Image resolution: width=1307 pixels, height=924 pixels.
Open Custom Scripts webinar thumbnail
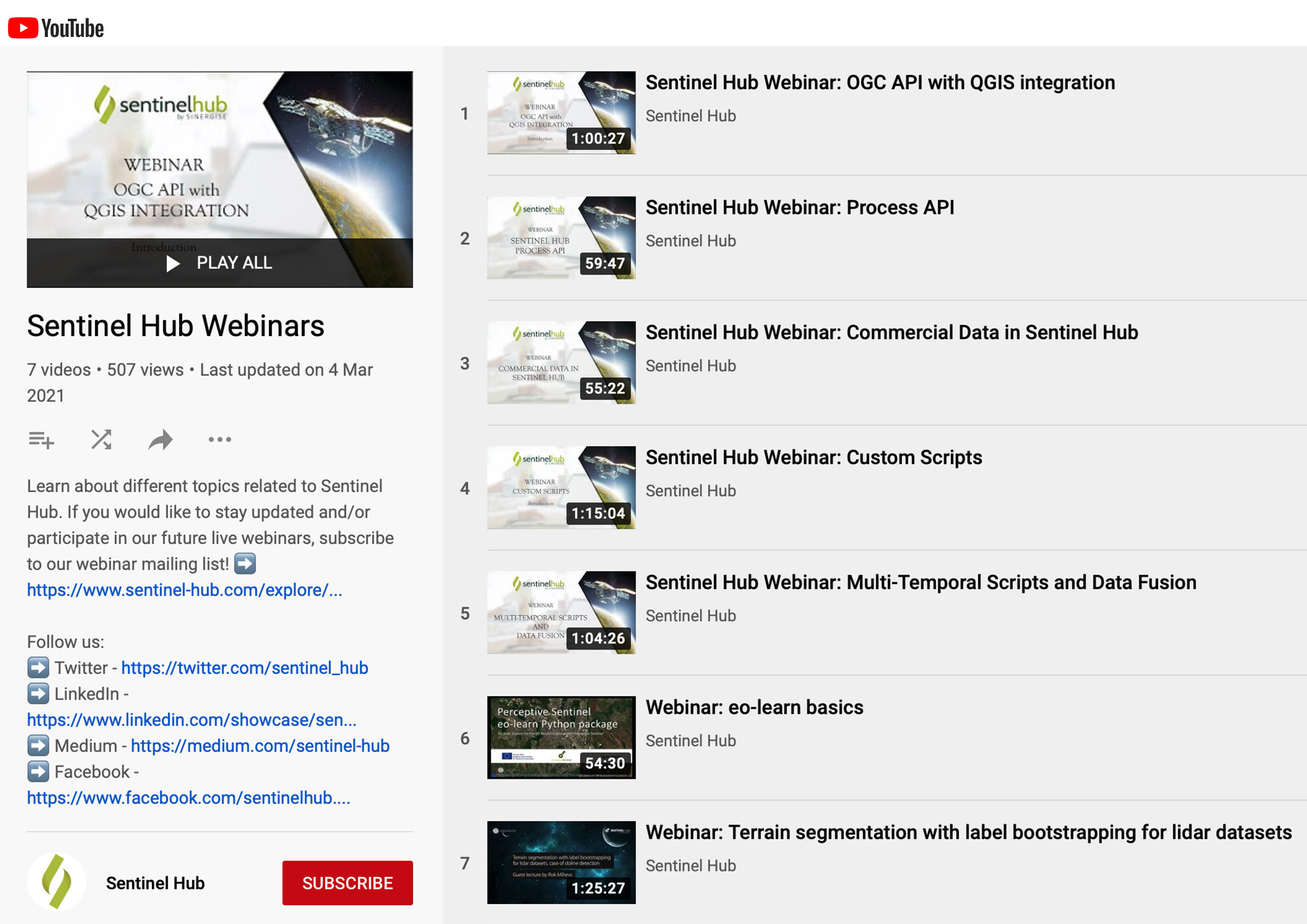pyautogui.click(x=561, y=487)
